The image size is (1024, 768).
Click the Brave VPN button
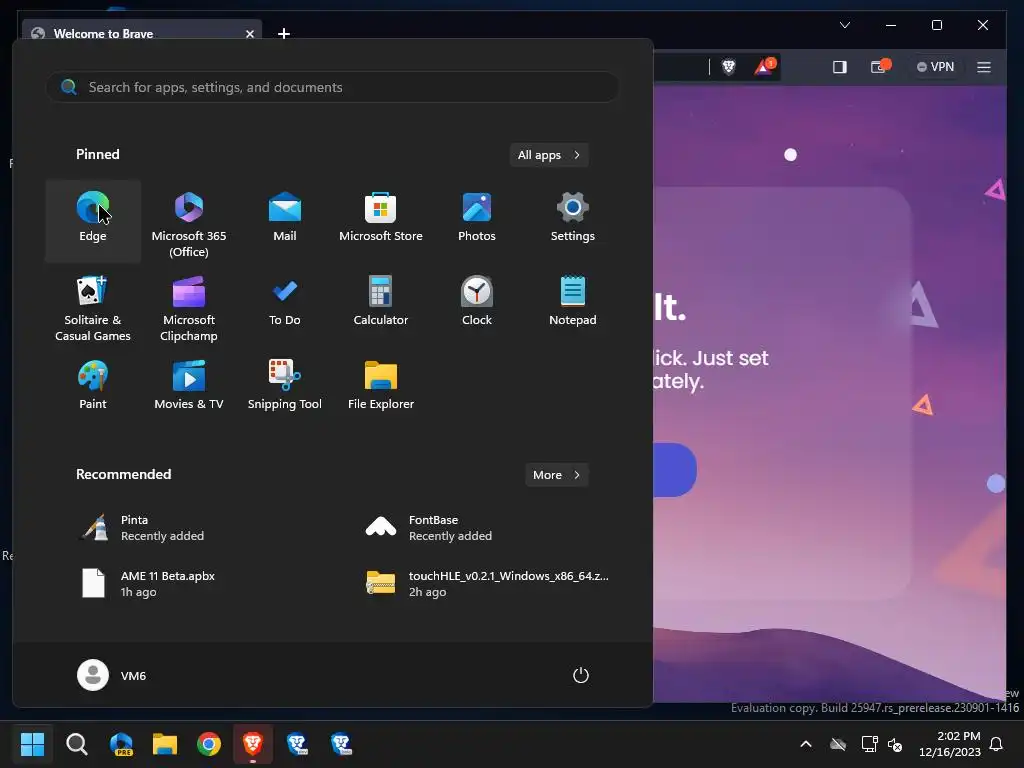click(935, 67)
